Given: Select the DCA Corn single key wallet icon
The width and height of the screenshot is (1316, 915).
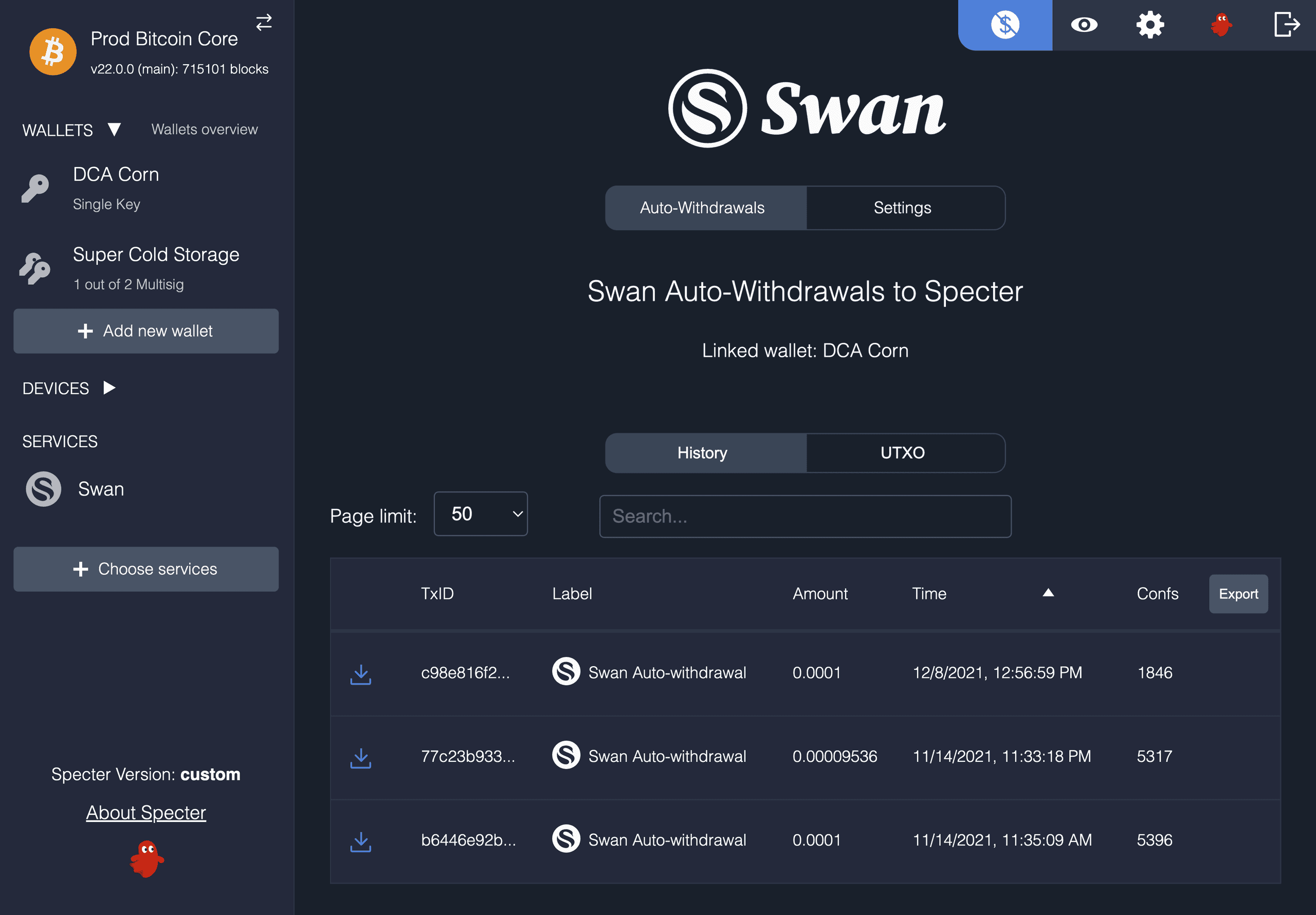Looking at the screenshot, I should (x=35, y=188).
